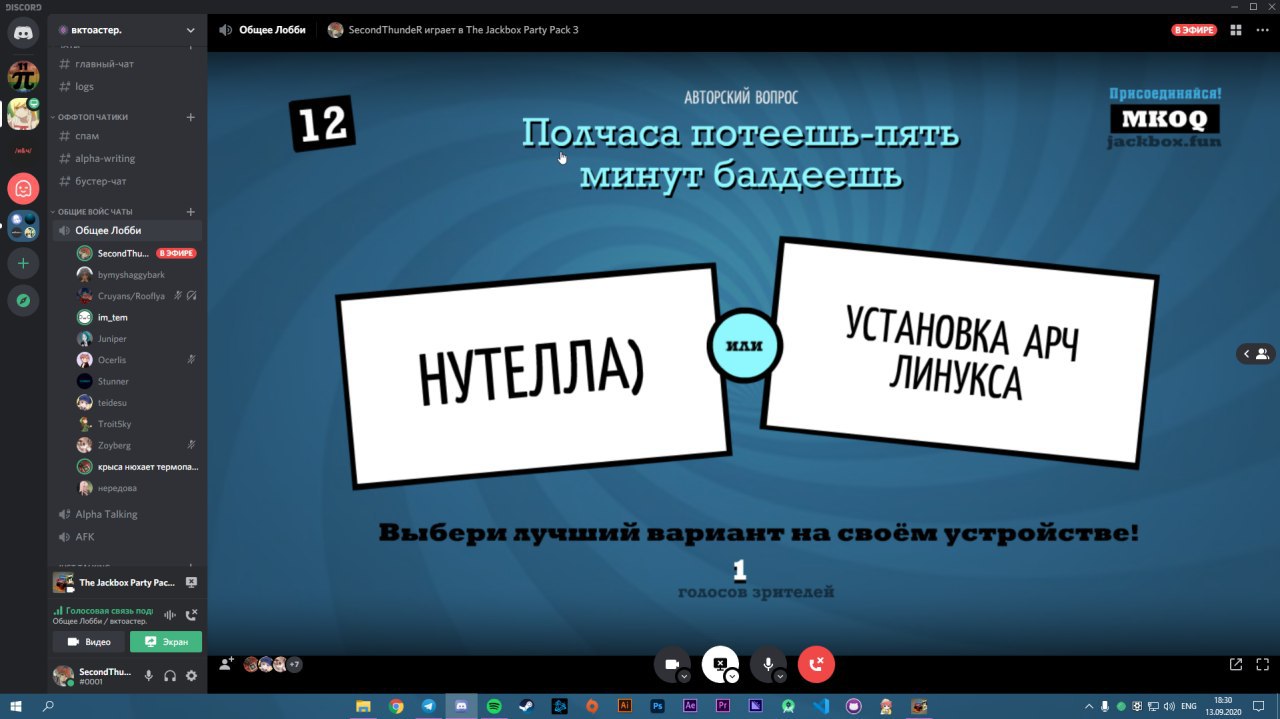Select user im_tem in voice list
This screenshot has width=1280, height=719.
pyautogui.click(x=138, y=317)
